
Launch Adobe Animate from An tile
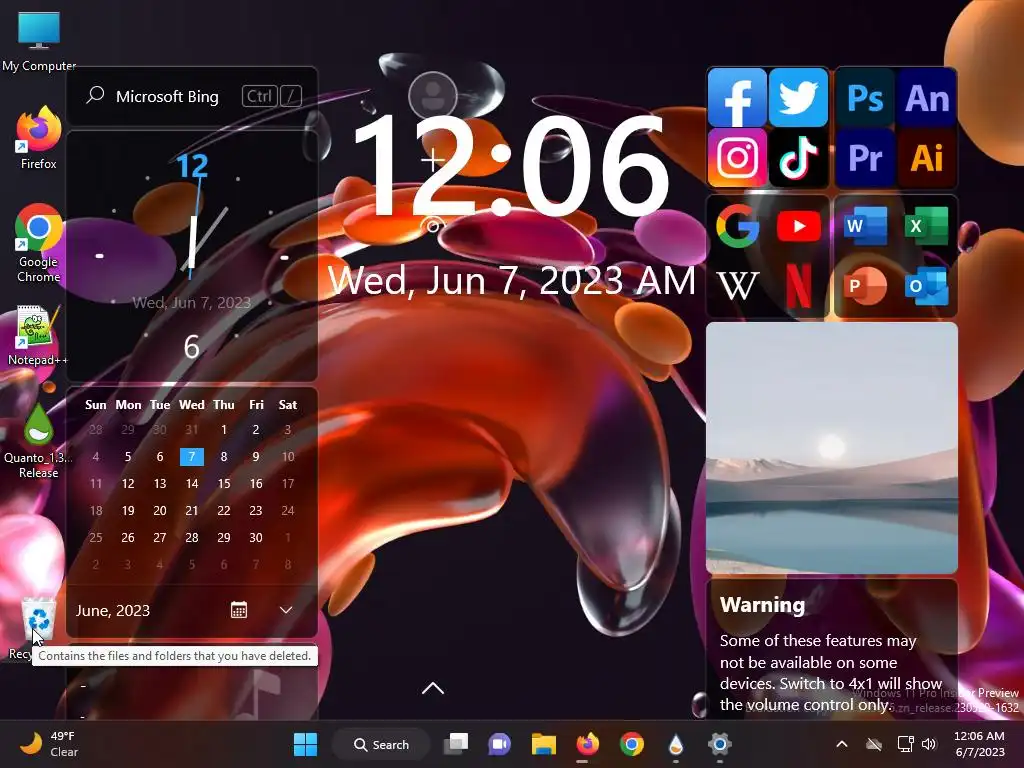click(927, 97)
